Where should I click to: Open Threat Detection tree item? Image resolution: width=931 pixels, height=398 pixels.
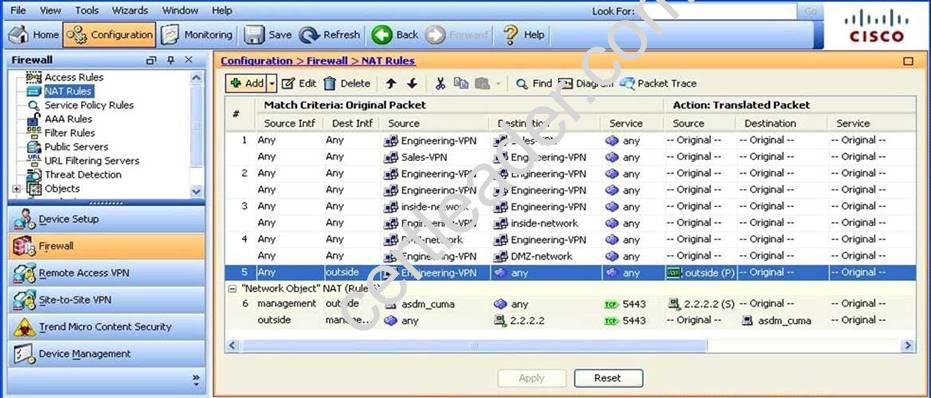click(x=83, y=175)
